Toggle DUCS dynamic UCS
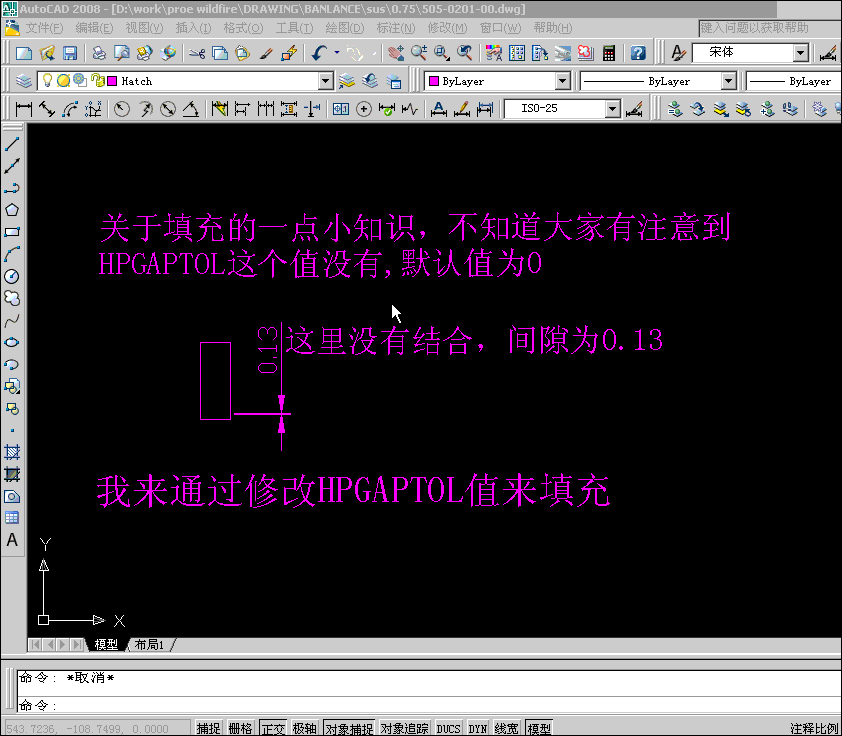This screenshot has width=842, height=736. click(448, 728)
